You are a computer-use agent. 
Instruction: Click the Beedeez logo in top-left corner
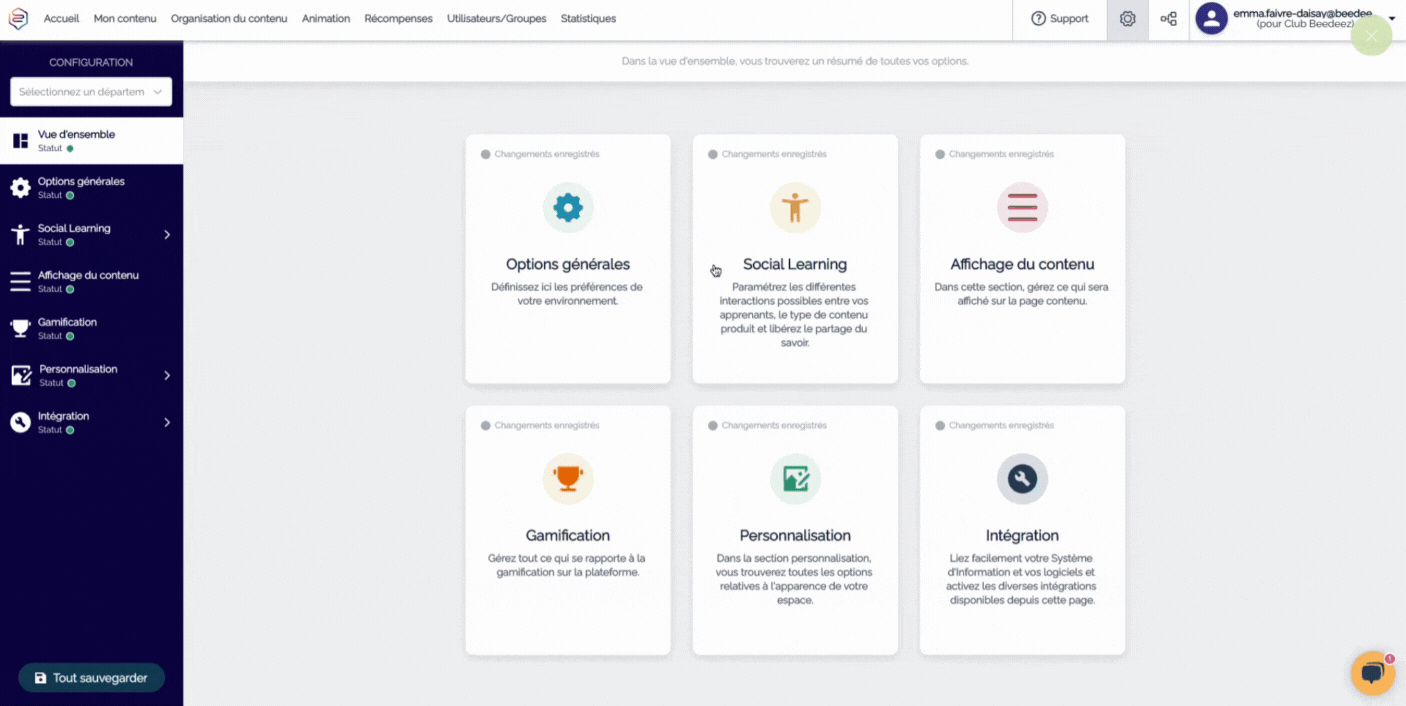click(18, 18)
